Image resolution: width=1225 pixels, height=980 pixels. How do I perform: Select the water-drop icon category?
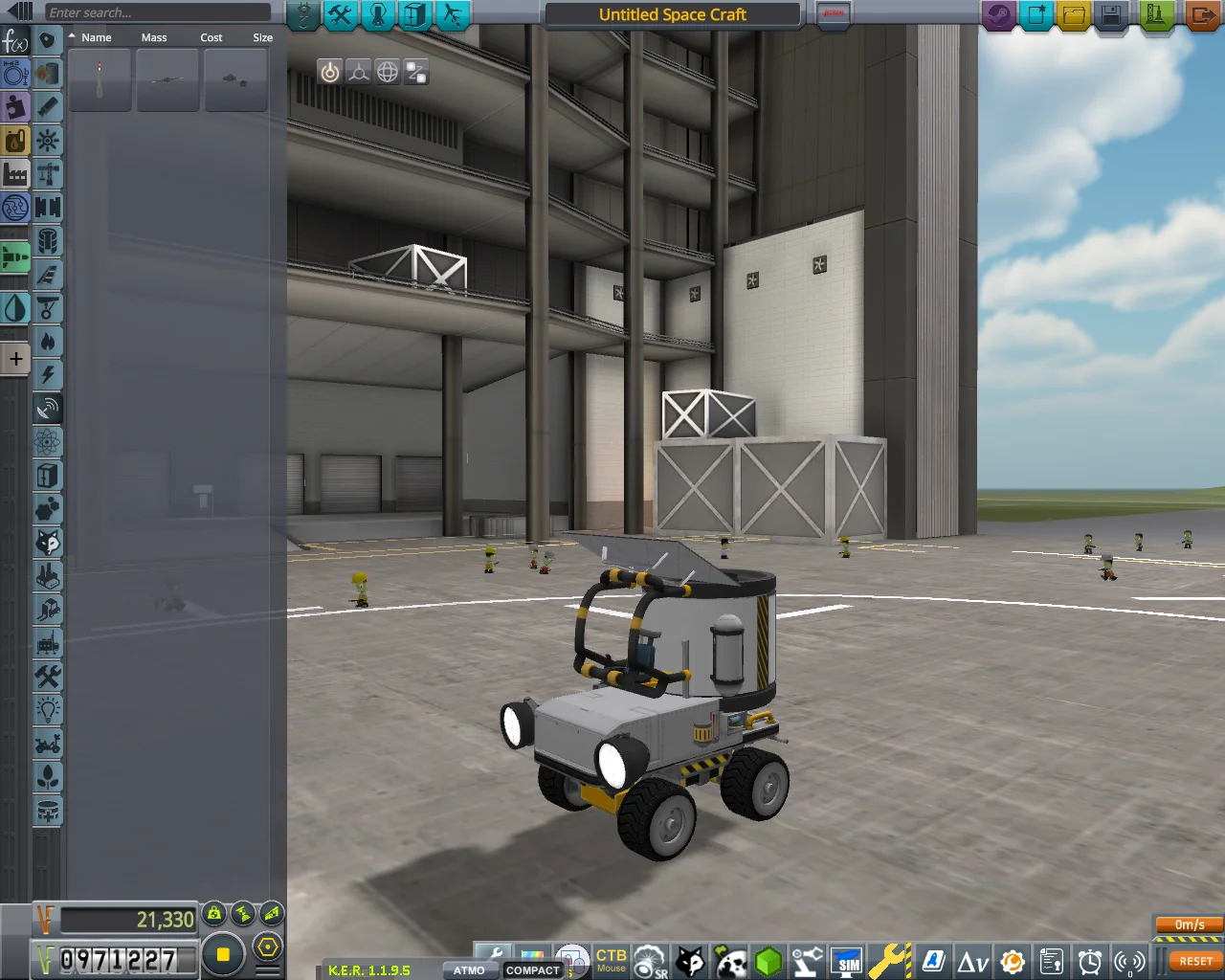click(x=15, y=307)
